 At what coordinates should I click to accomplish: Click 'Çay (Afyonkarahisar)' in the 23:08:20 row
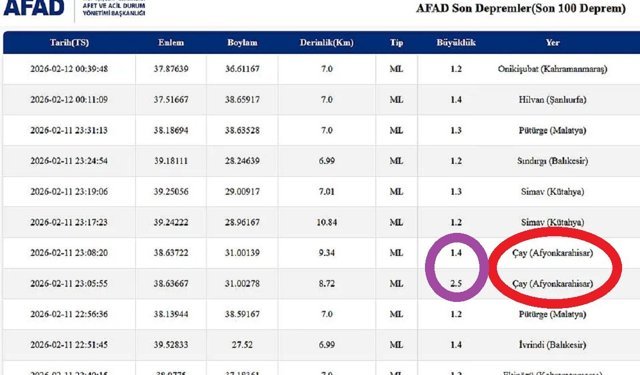(x=552, y=253)
